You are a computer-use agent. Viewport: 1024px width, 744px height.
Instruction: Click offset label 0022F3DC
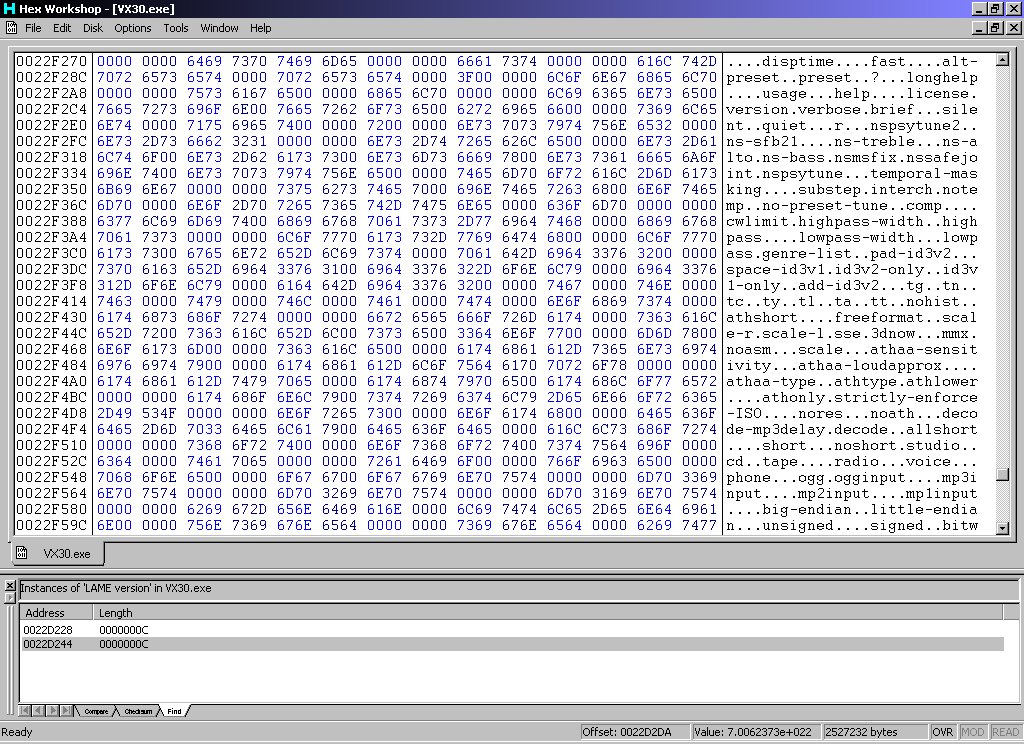point(51,269)
